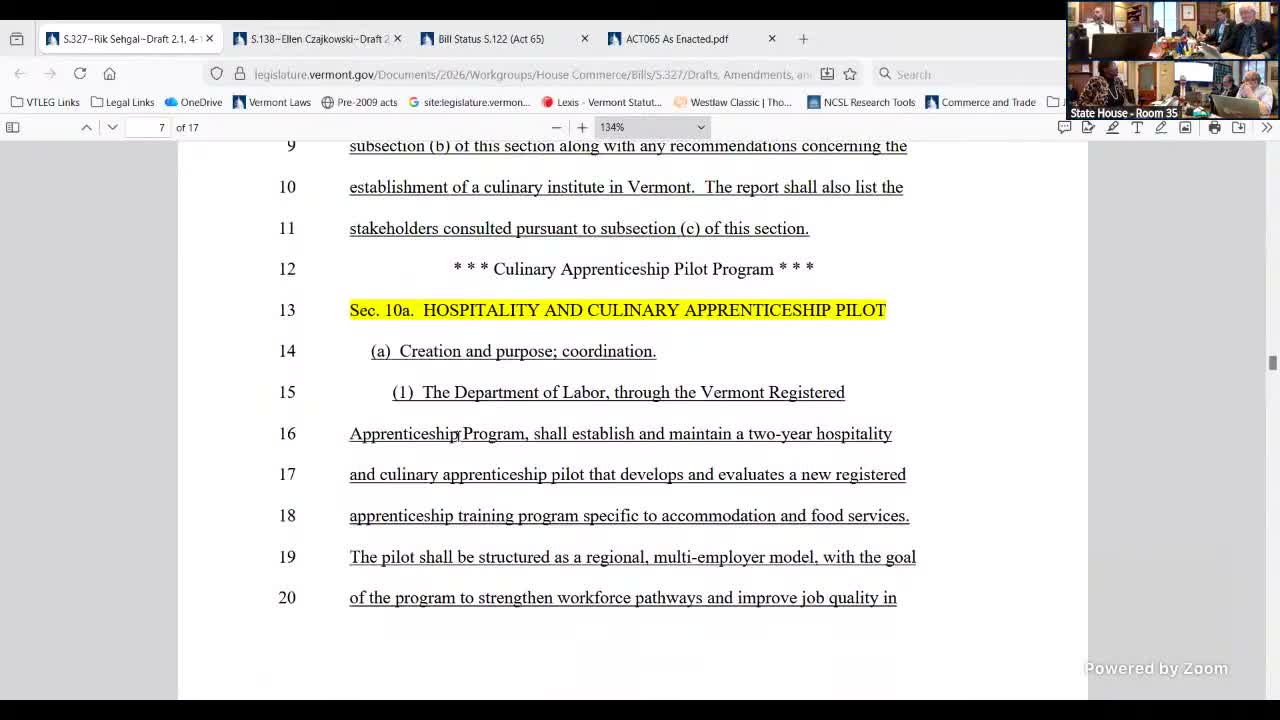Zoom in on the PDF
Screen dimensions: 1280x720
[x=582, y=127]
